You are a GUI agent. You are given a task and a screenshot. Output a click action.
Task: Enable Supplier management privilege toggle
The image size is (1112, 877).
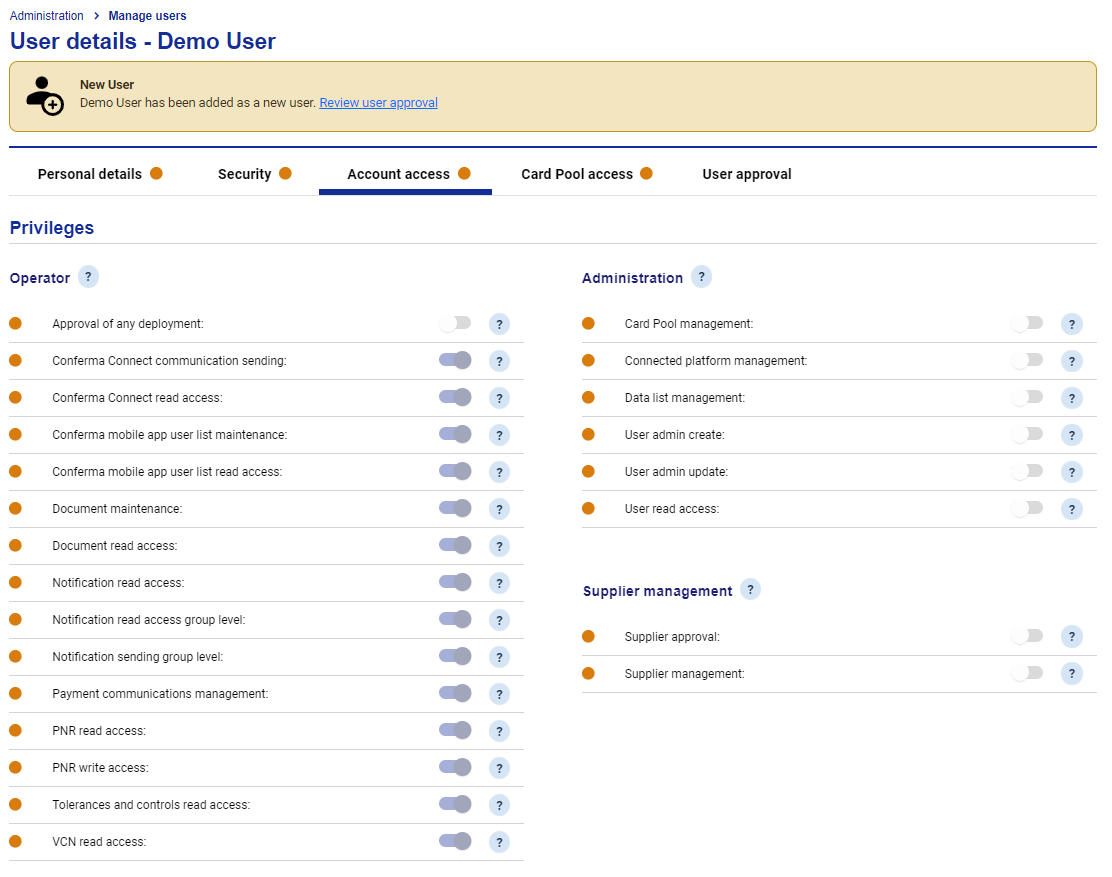click(1027, 673)
